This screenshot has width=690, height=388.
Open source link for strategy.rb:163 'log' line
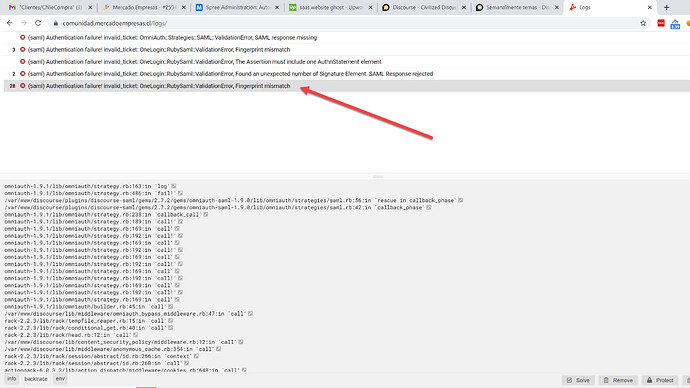tap(174, 186)
